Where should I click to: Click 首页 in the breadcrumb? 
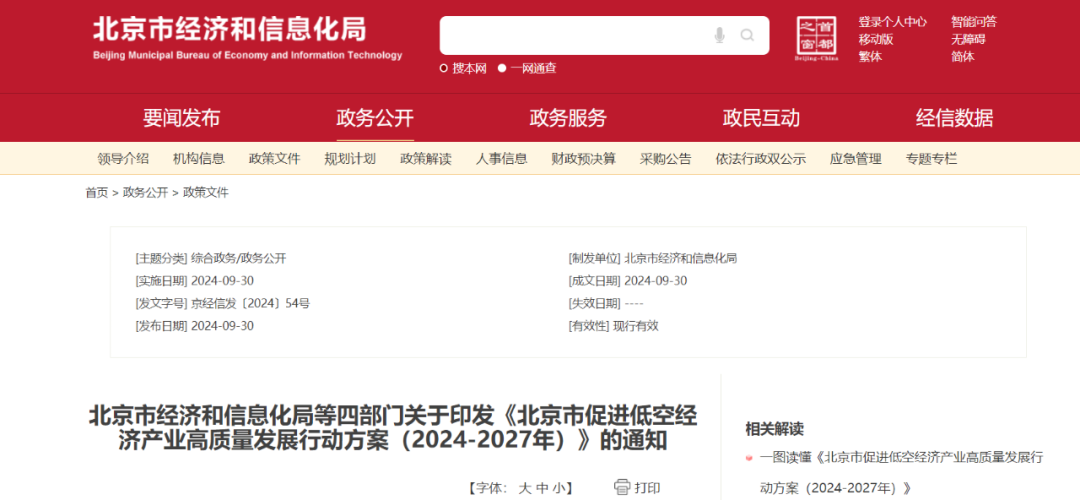96,193
